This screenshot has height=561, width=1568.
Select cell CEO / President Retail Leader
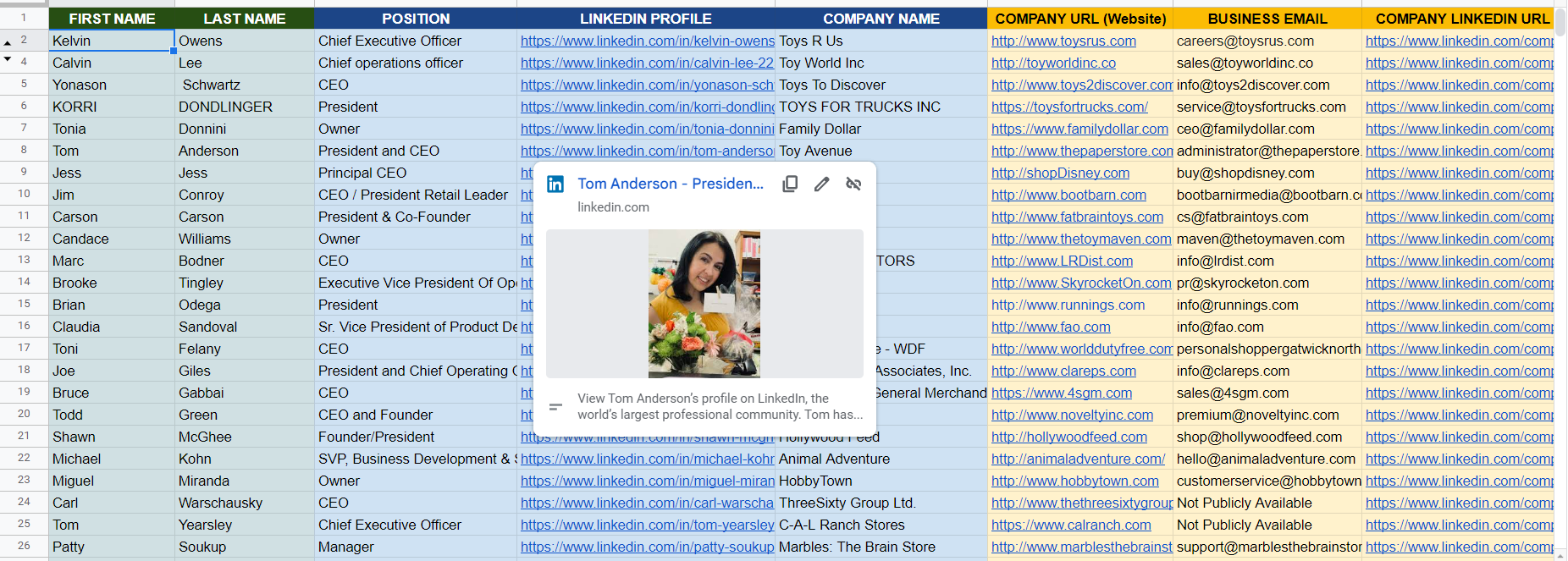point(416,195)
